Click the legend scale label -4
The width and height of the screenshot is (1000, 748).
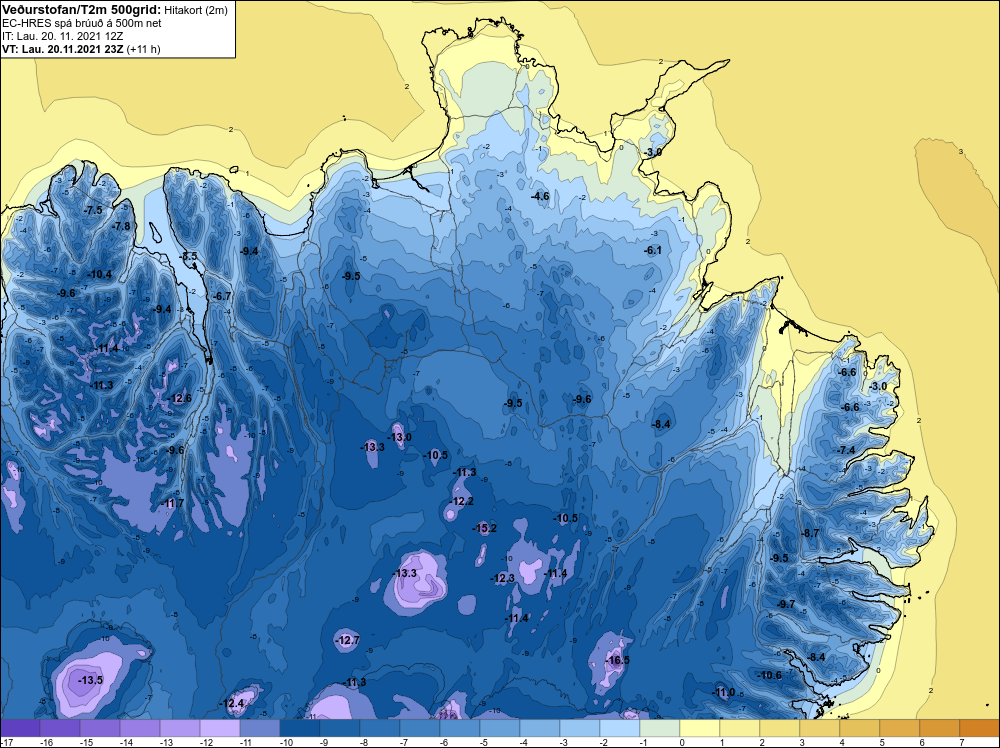click(524, 743)
